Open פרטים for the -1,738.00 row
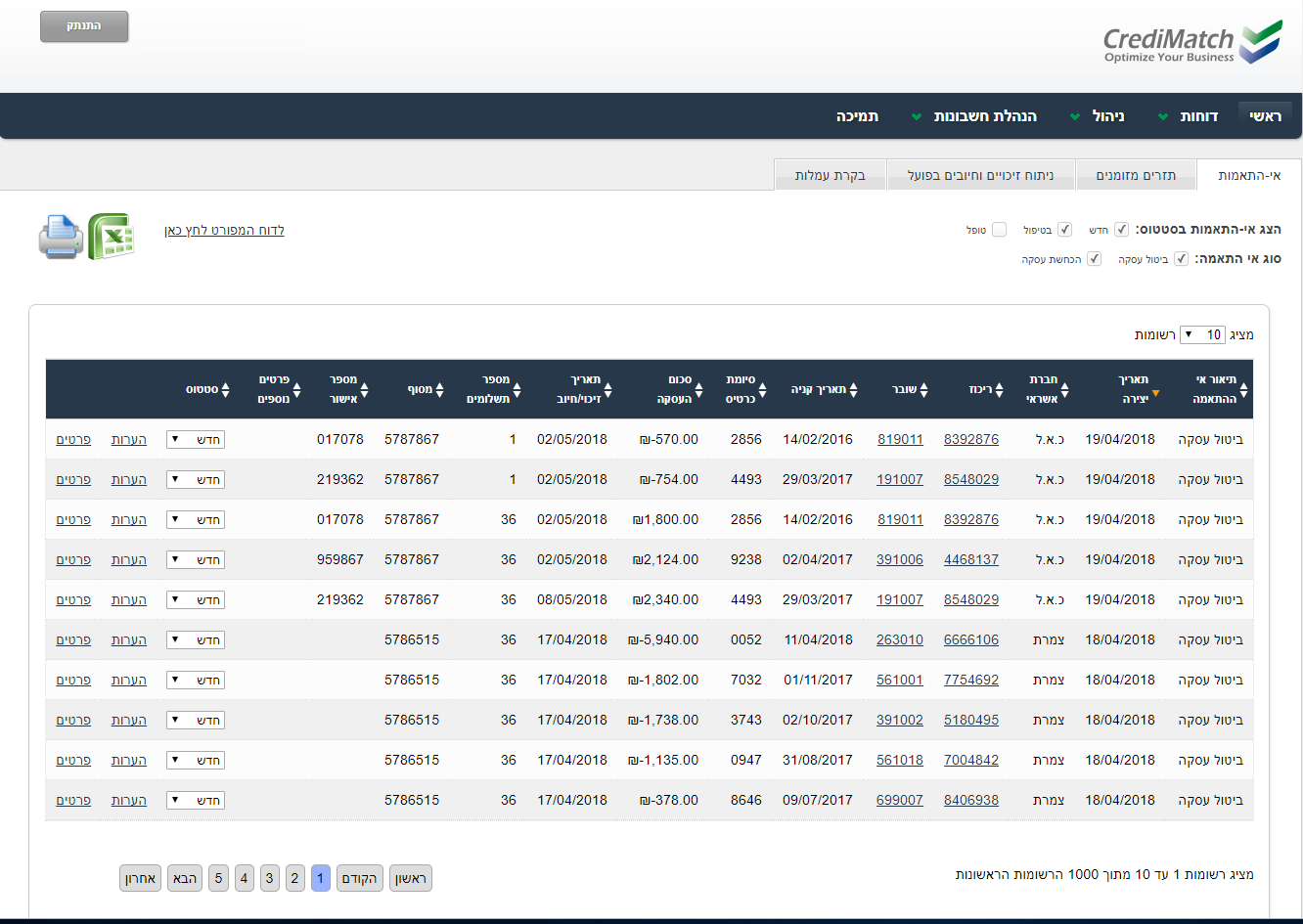 (73, 720)
